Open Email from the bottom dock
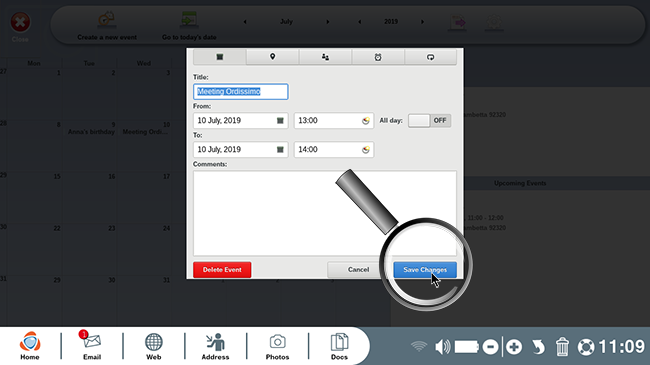Viewport: 650px width, 365px height. [92, 346]
